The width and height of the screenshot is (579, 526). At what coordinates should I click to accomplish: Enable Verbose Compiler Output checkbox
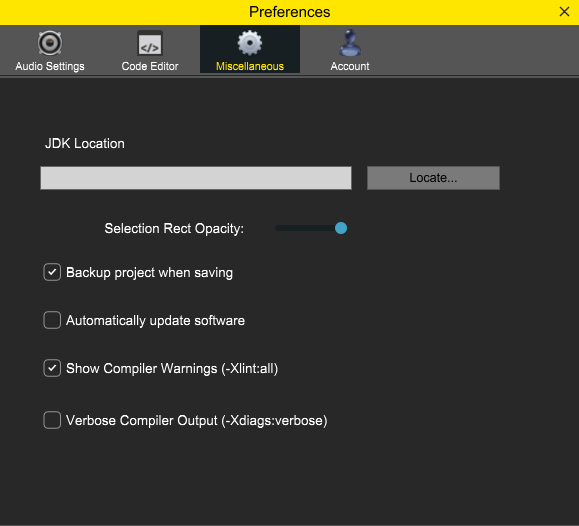pyautogui.click(x=52, y=420)
